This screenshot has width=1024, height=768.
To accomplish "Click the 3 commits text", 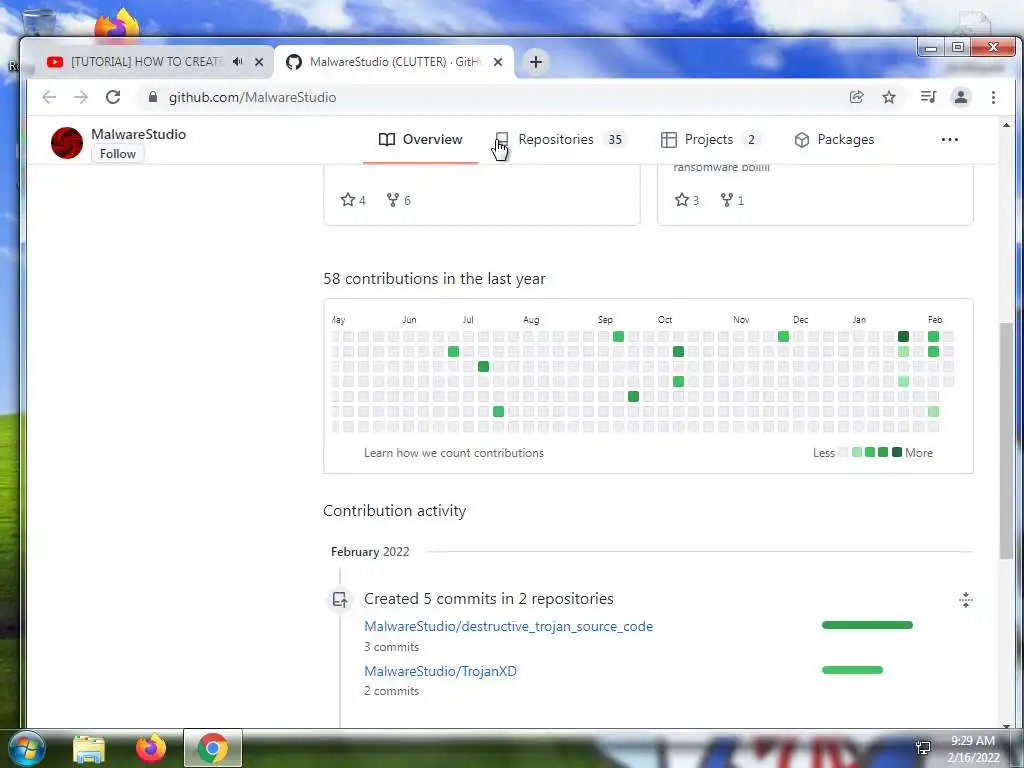I will 391,647.
